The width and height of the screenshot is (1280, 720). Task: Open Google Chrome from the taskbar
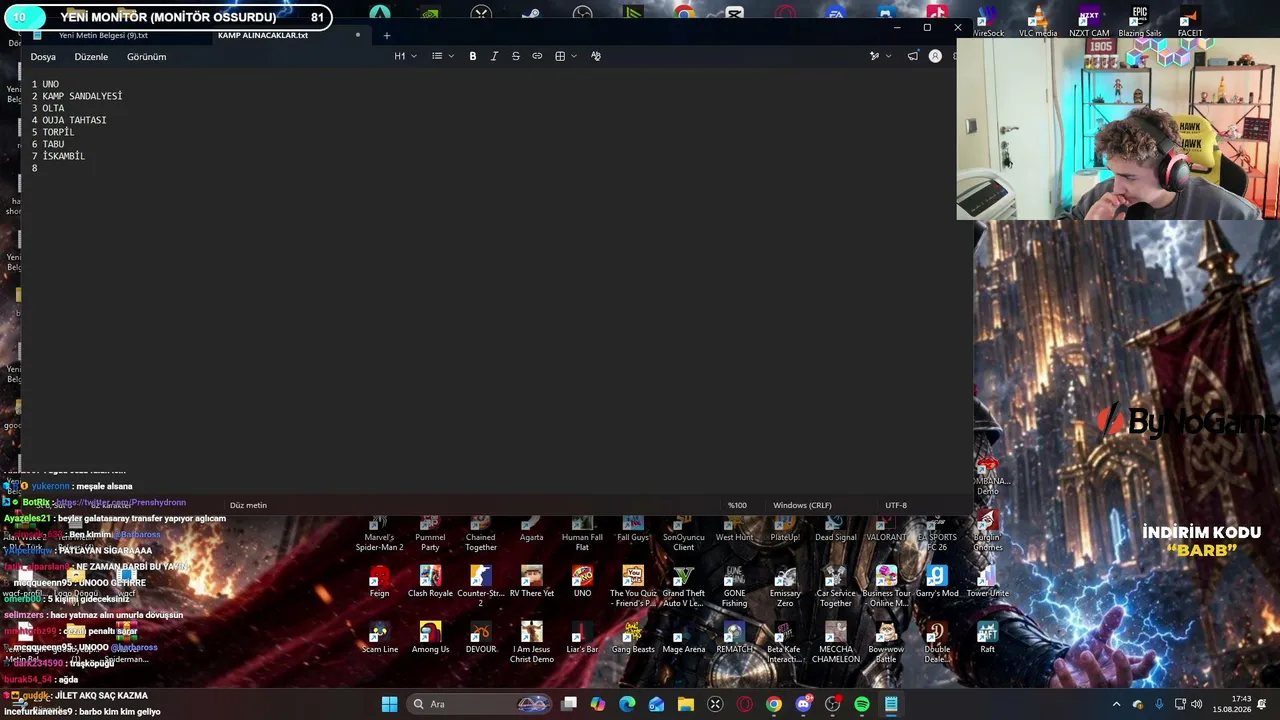pyautogui.click(x=774, y=704)
